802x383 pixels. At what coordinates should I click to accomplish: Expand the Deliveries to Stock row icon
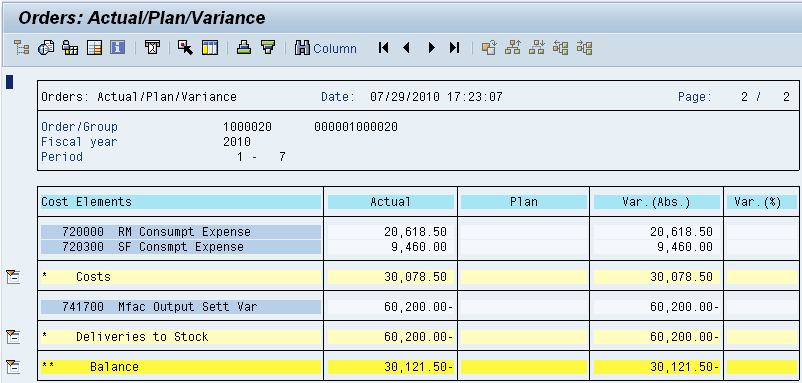13,337
